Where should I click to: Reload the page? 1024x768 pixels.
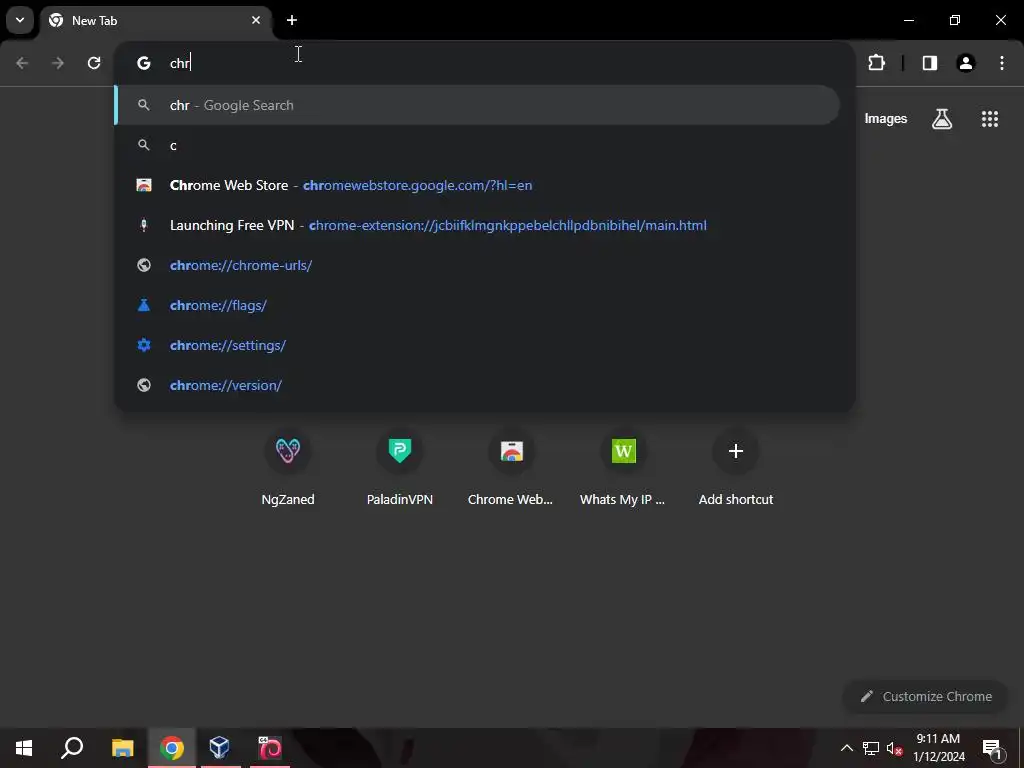pyautogui.click(x=94, y=63)
